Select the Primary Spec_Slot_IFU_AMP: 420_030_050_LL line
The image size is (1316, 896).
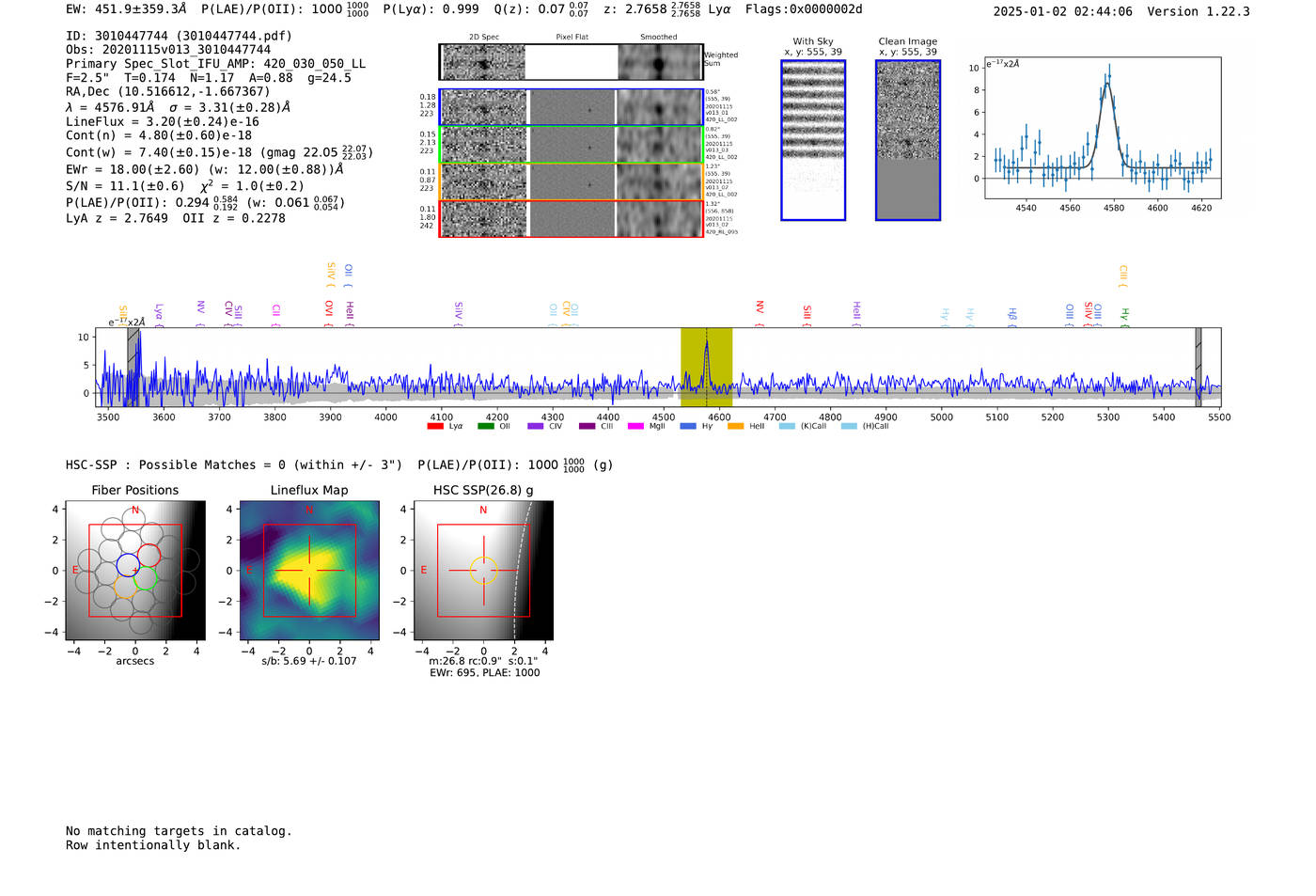point(215,64)
